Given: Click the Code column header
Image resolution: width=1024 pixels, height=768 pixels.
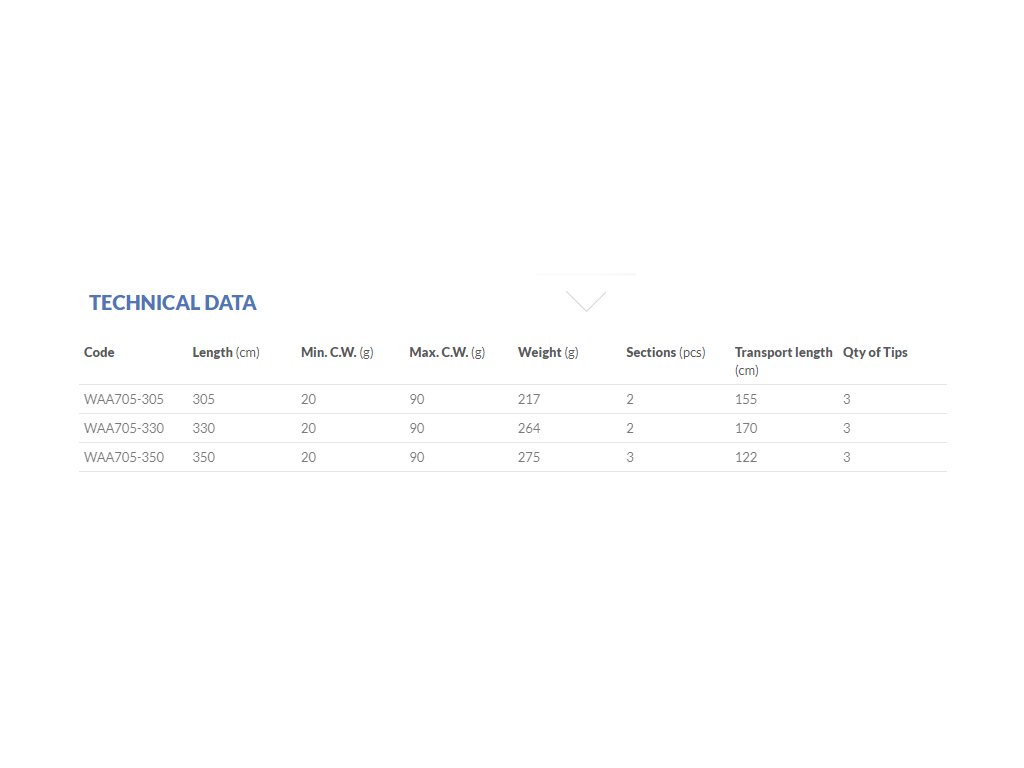Looking at the screenshot, I should (99, 352).
